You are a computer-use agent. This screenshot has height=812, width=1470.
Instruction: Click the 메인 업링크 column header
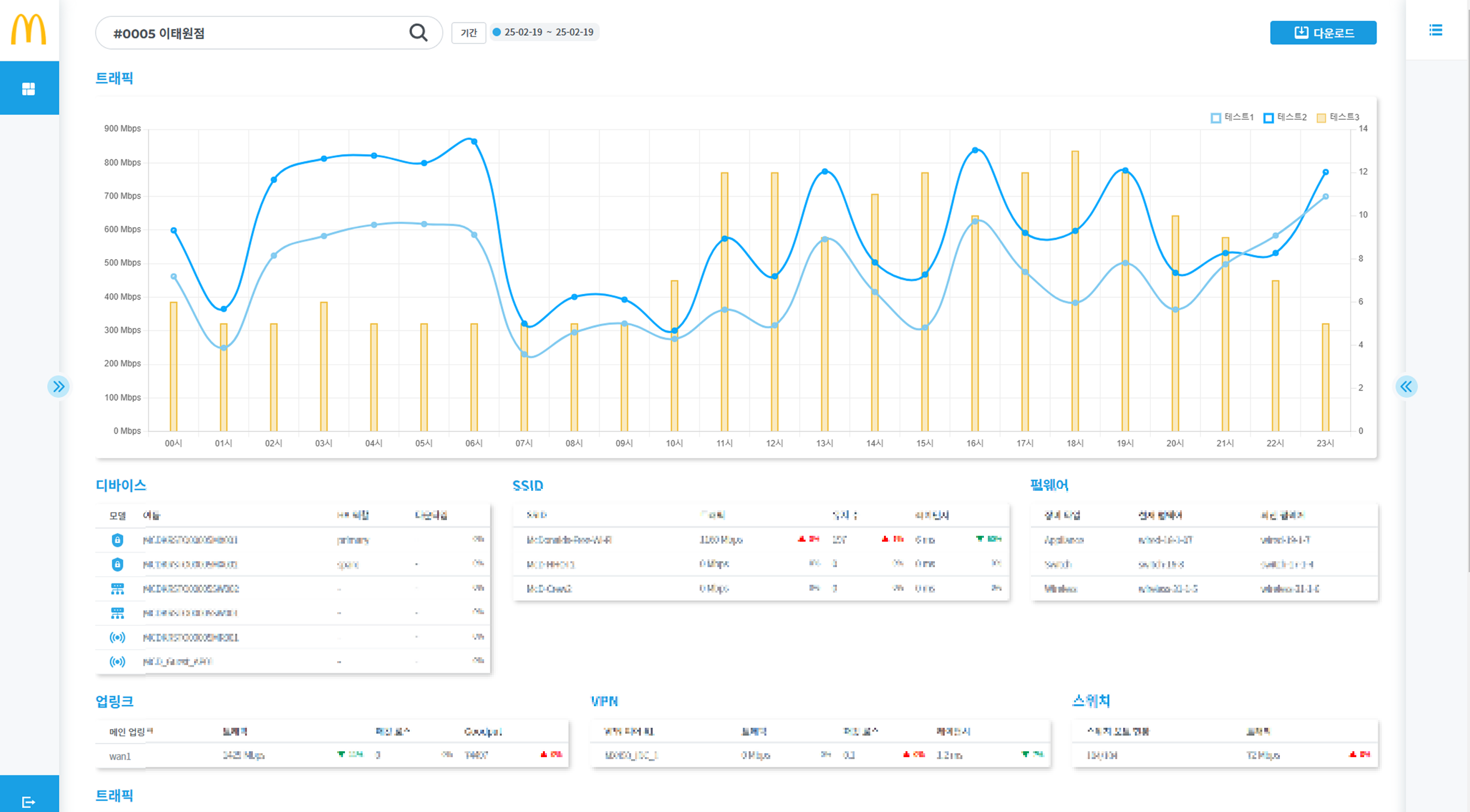[131, 732]
